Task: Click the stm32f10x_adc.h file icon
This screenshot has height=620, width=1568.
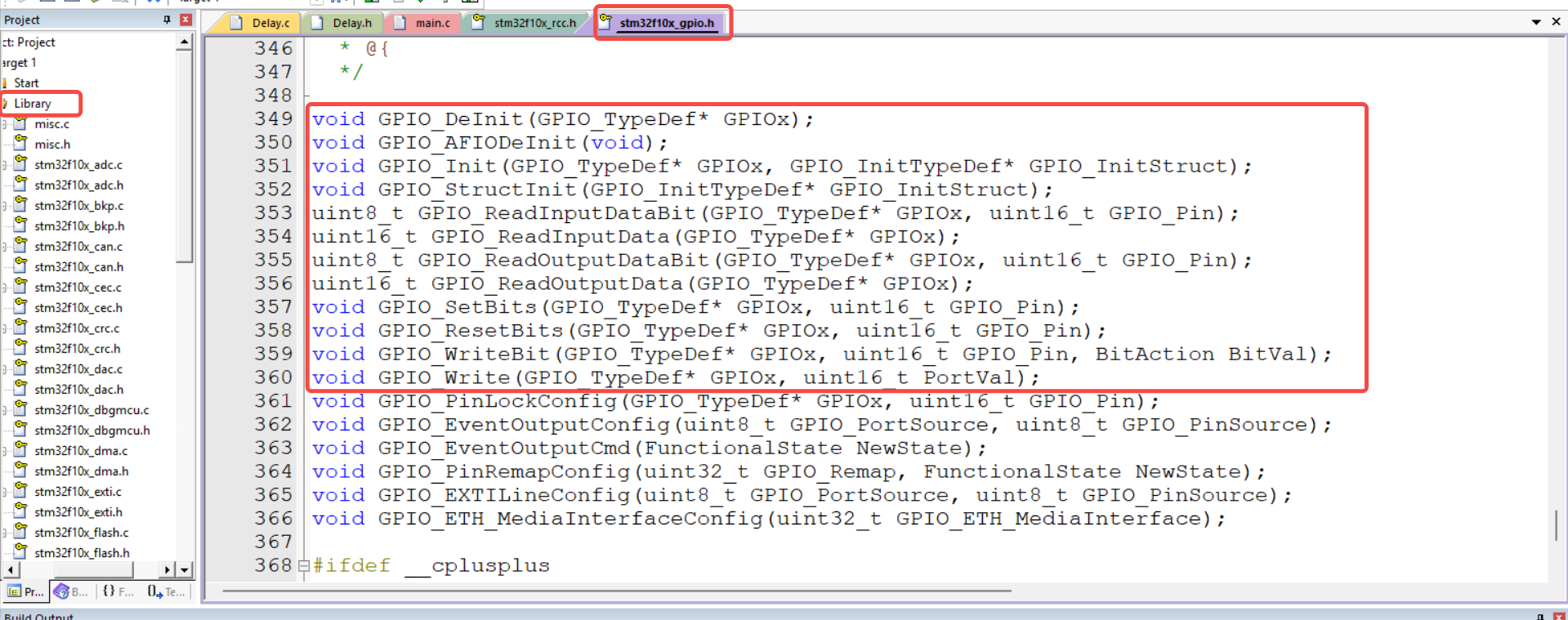Action: pos(21,185)
